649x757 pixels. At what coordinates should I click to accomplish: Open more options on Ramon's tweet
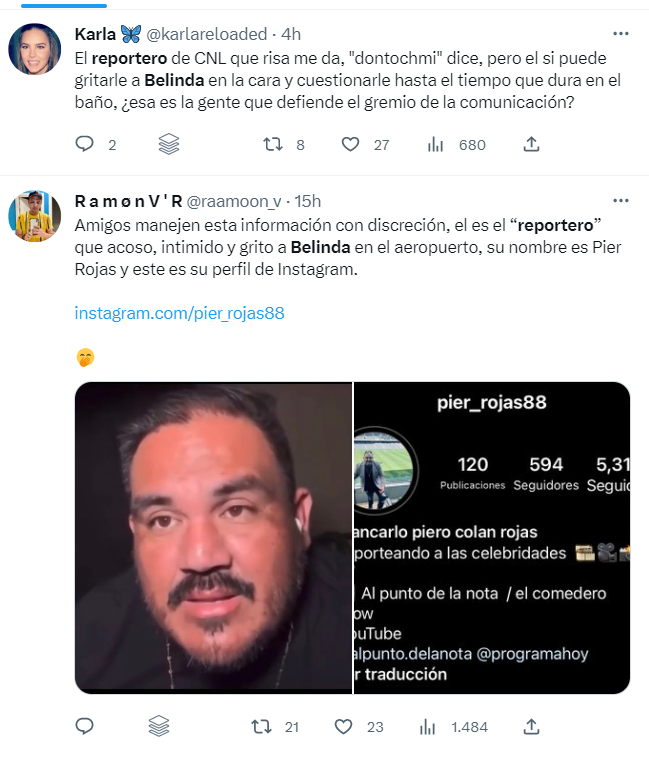click(x=621, y=200)
